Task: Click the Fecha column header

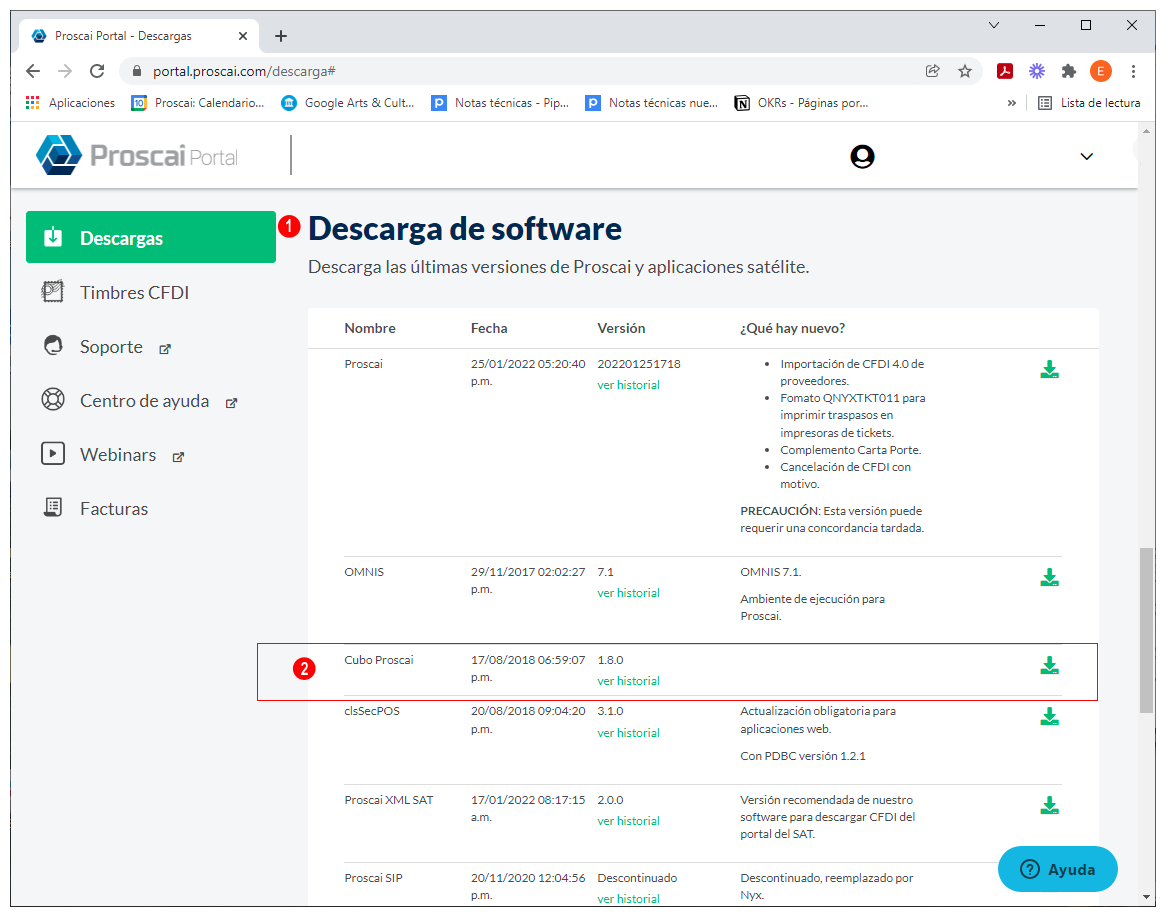Action: pos(489,328)
